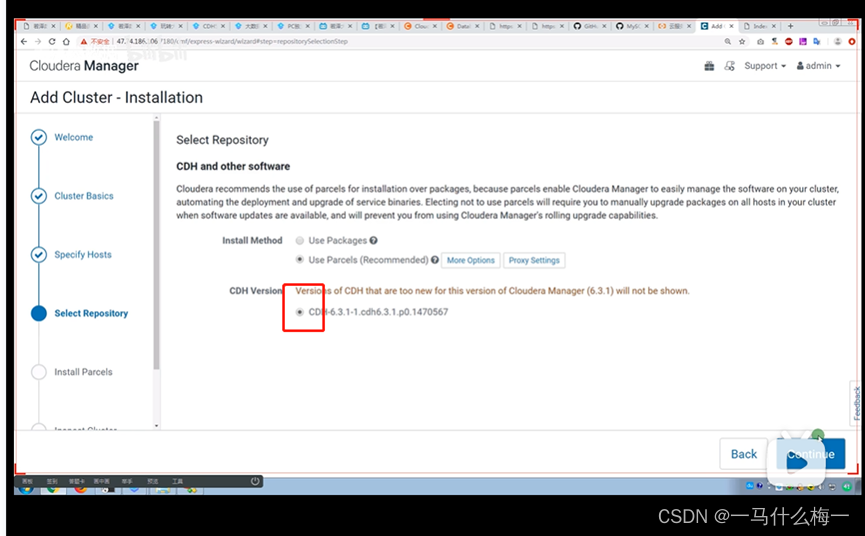Click the Back button
Image resolution: width=865 pixels, height=536 pixels.
click(x=744, y=454)
